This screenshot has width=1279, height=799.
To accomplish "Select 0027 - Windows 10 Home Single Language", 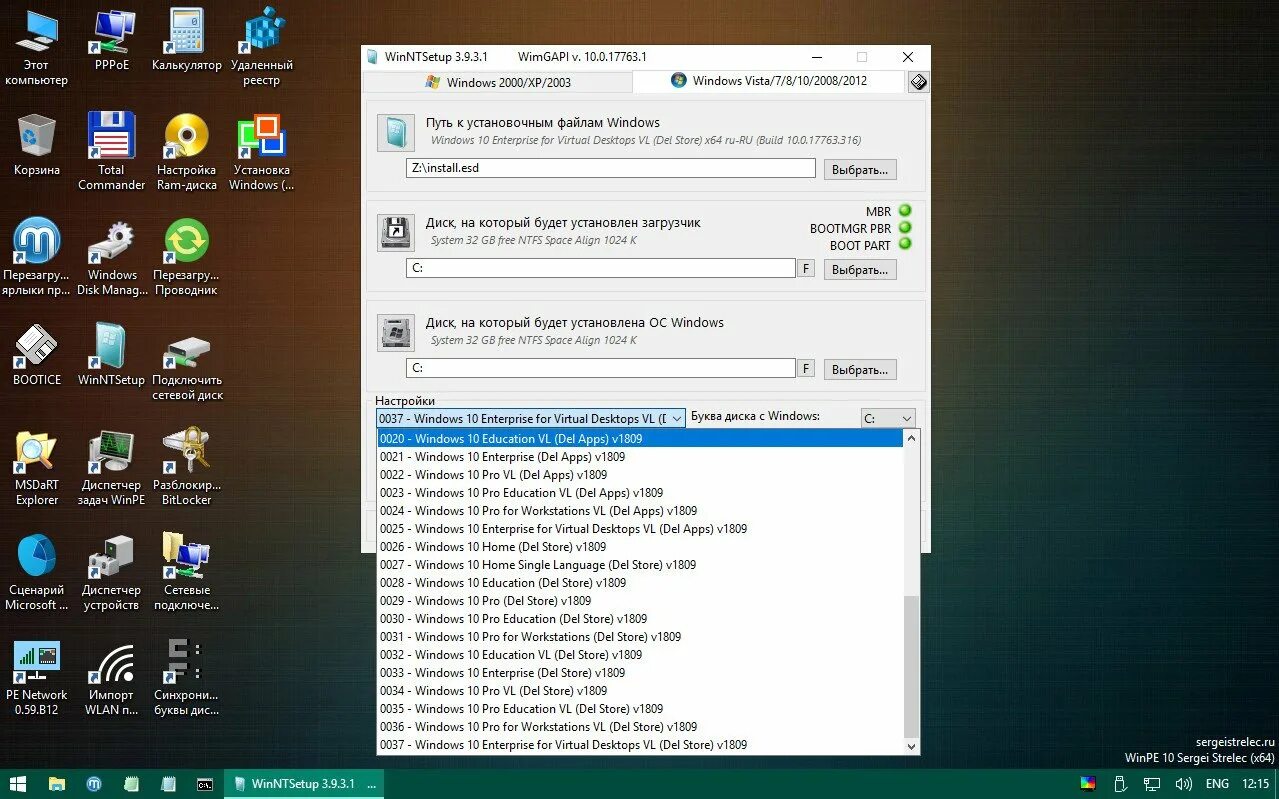I will point(639,564).
